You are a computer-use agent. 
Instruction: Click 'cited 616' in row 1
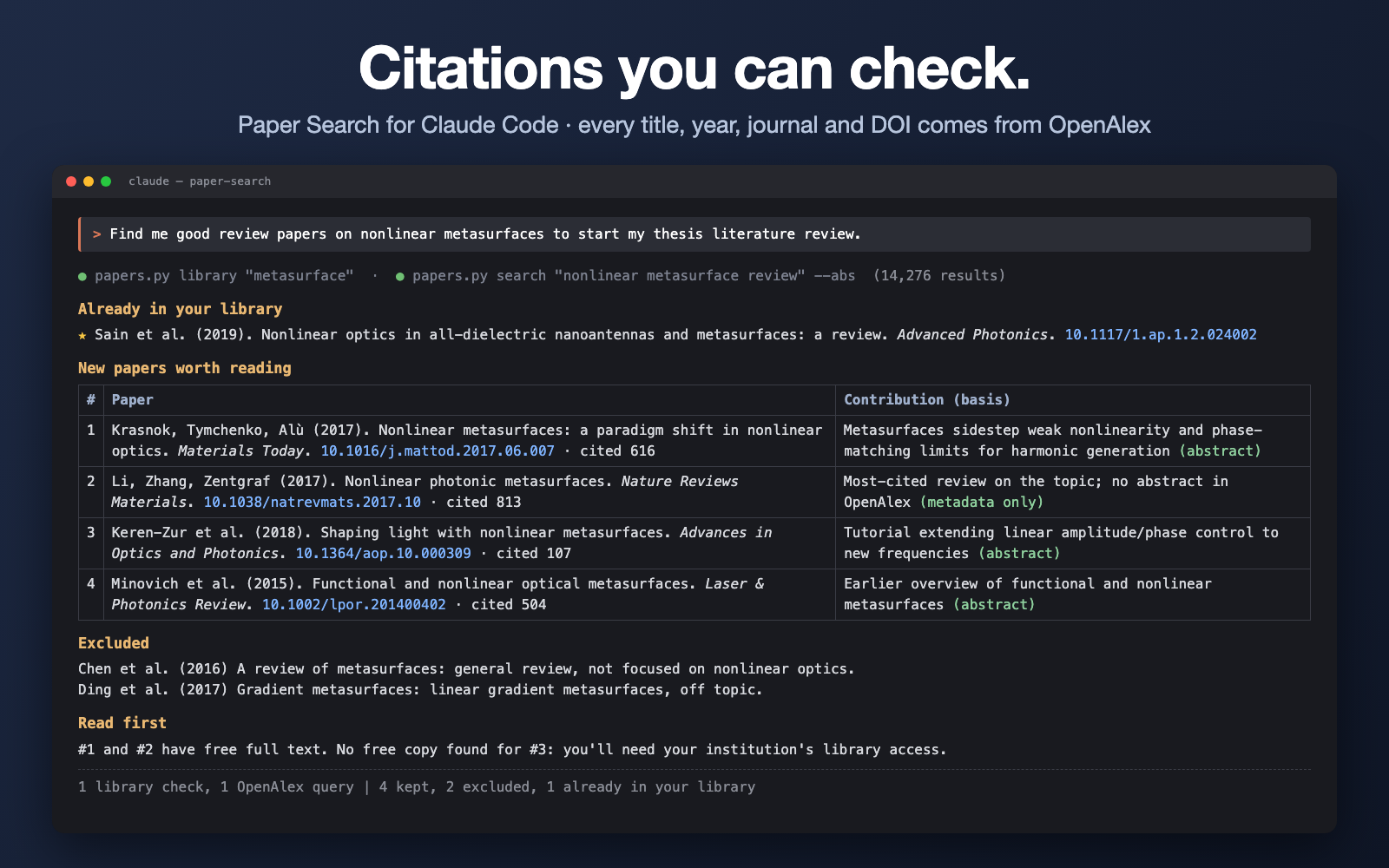pos(618,451)
